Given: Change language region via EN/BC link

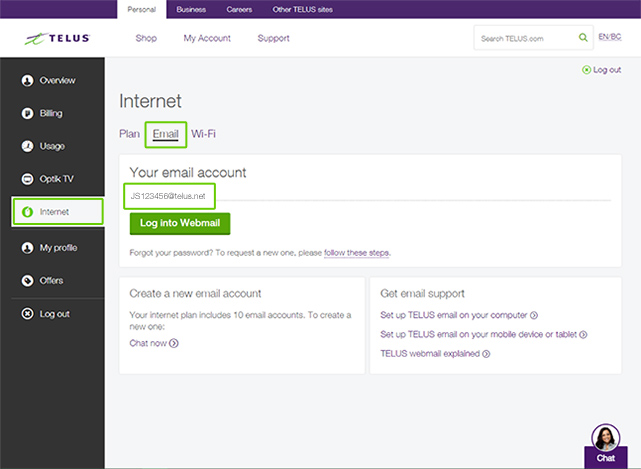Looking at the screenshot, I should [610, 37].
